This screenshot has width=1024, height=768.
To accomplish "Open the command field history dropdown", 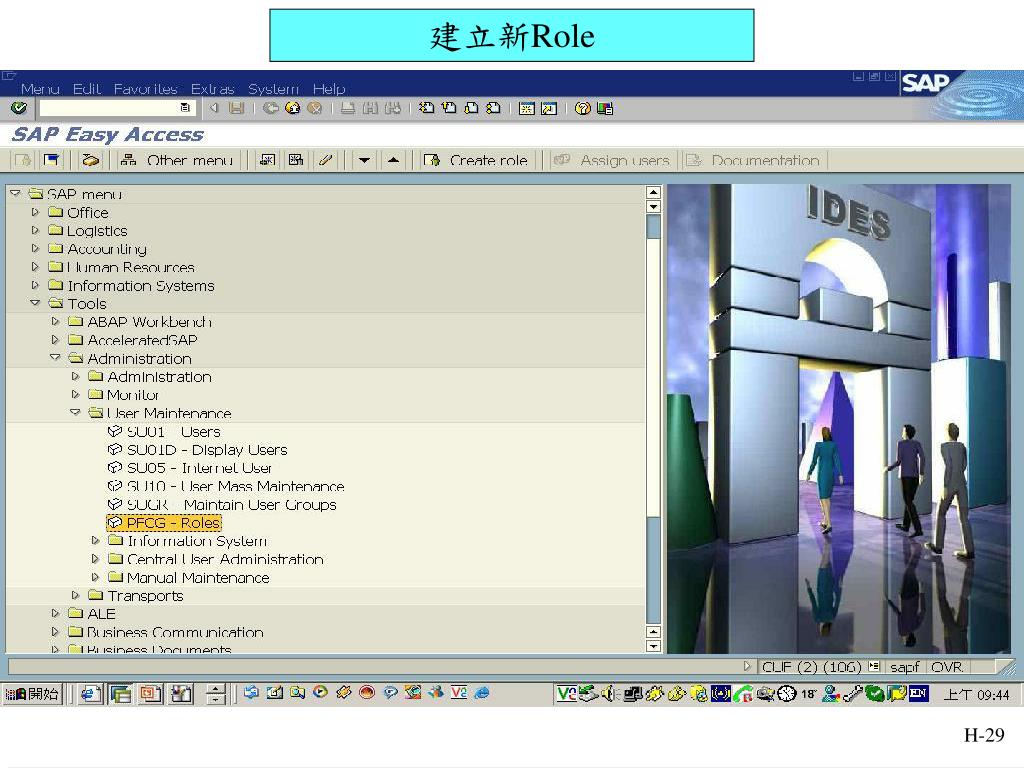I will coord(185,108).
